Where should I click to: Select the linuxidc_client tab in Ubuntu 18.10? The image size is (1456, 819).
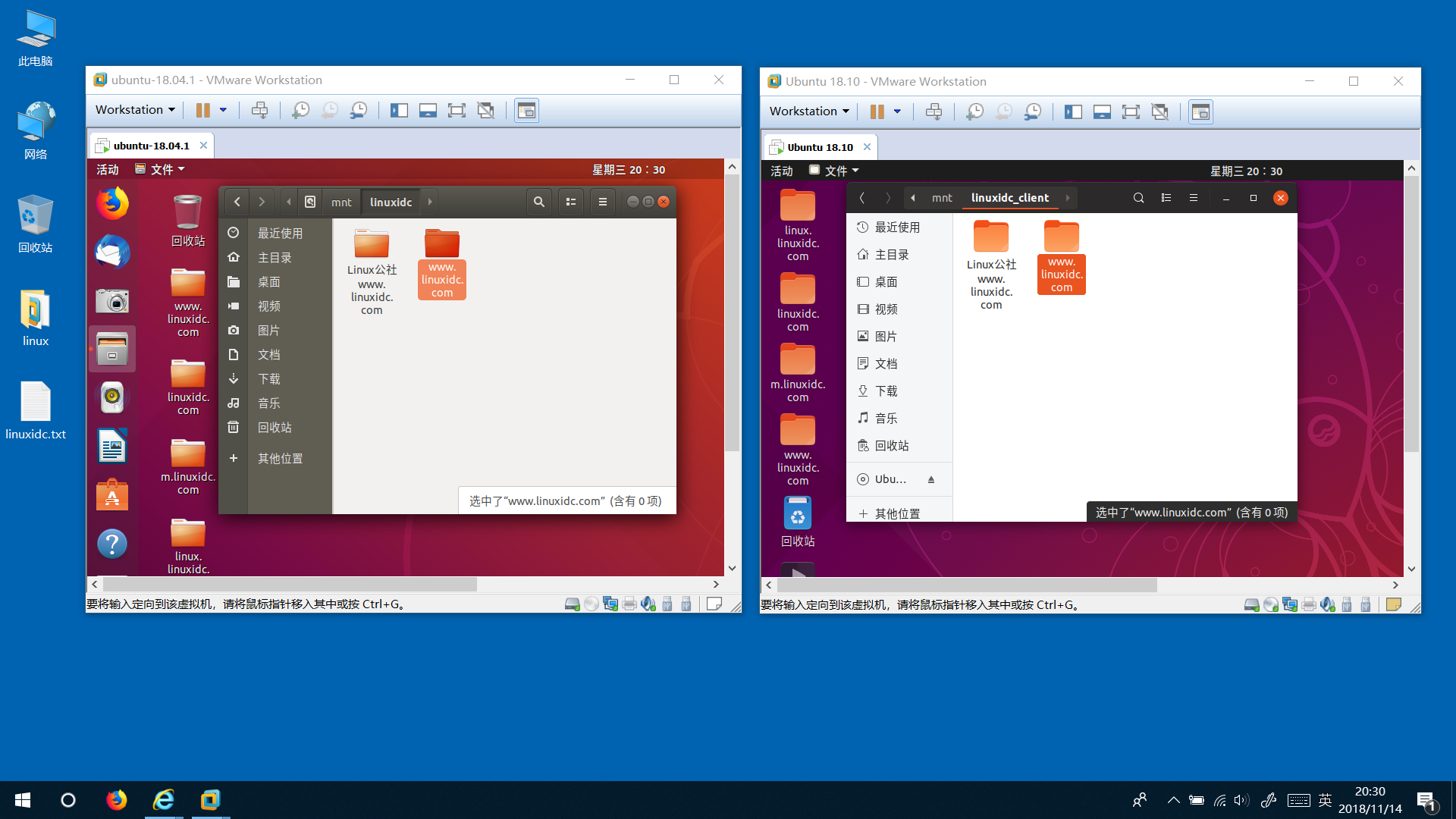[1010, 197]
